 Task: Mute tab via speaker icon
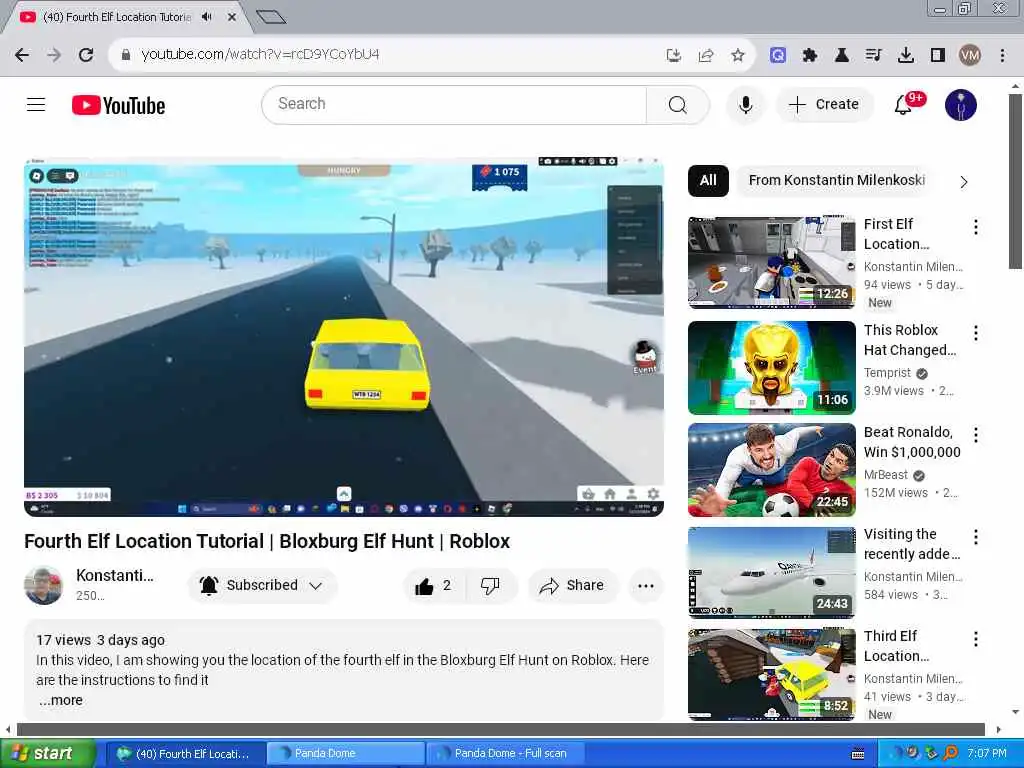pyautogui.click(x=207, y=17)
